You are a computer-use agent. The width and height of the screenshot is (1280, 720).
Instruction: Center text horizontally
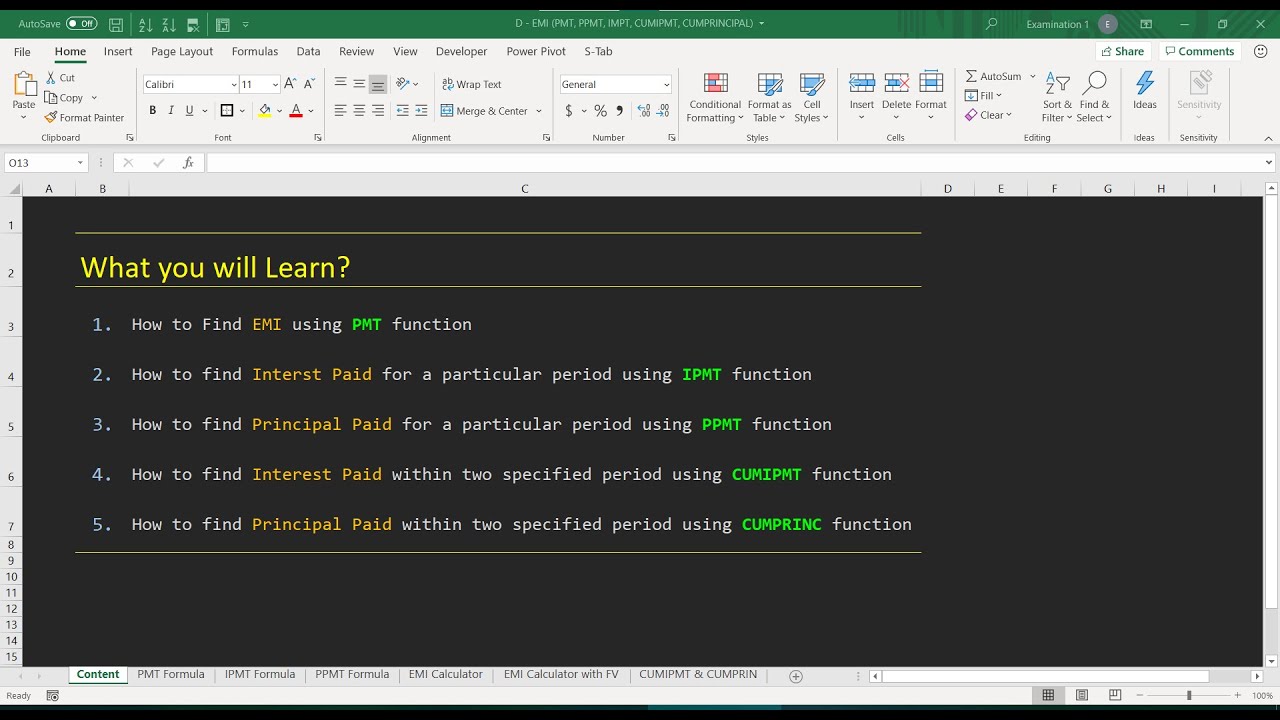(x=359, y=111)
